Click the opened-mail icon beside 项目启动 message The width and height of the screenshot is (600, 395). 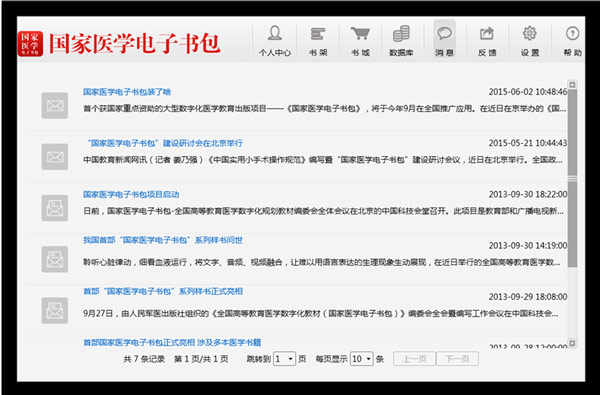55,208
